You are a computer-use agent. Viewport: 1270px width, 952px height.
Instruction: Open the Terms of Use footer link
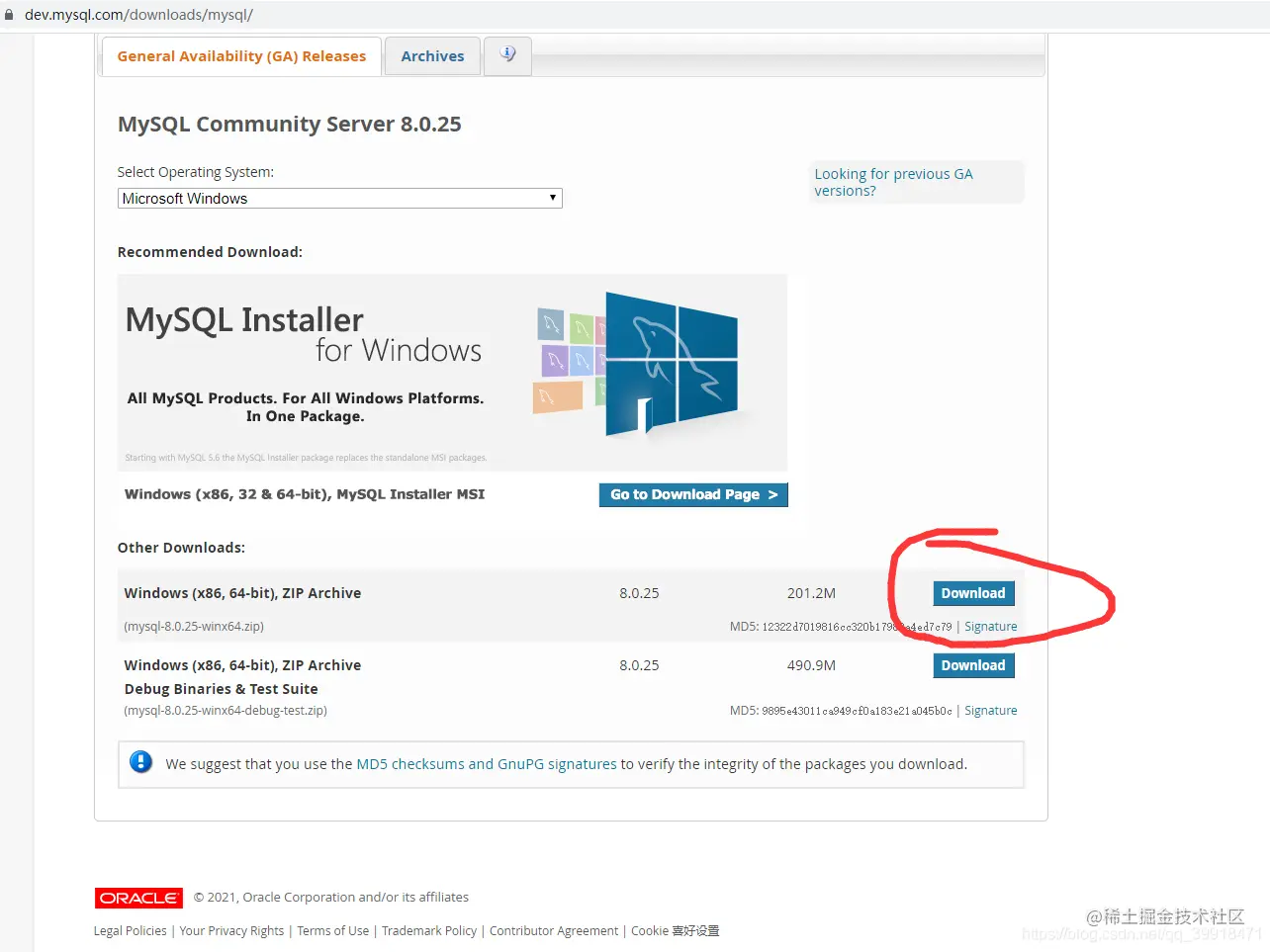(x=332, y=931)
